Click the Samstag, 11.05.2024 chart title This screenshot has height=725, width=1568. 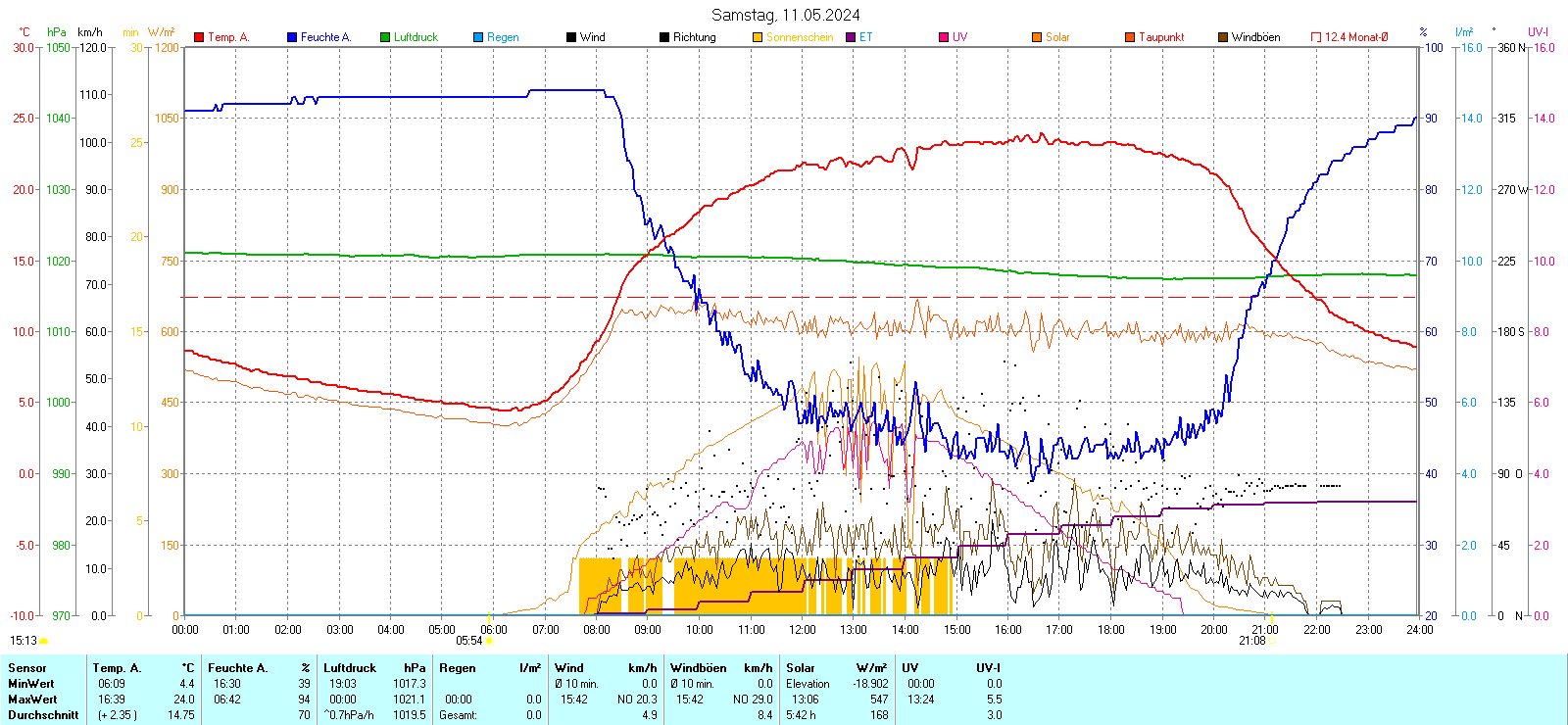pos(785,15)
